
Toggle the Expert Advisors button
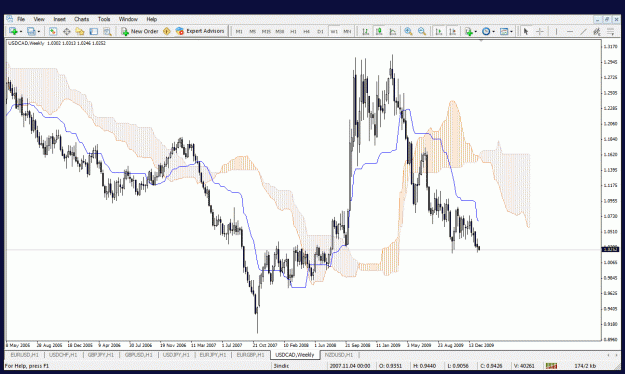pos(200,31)
